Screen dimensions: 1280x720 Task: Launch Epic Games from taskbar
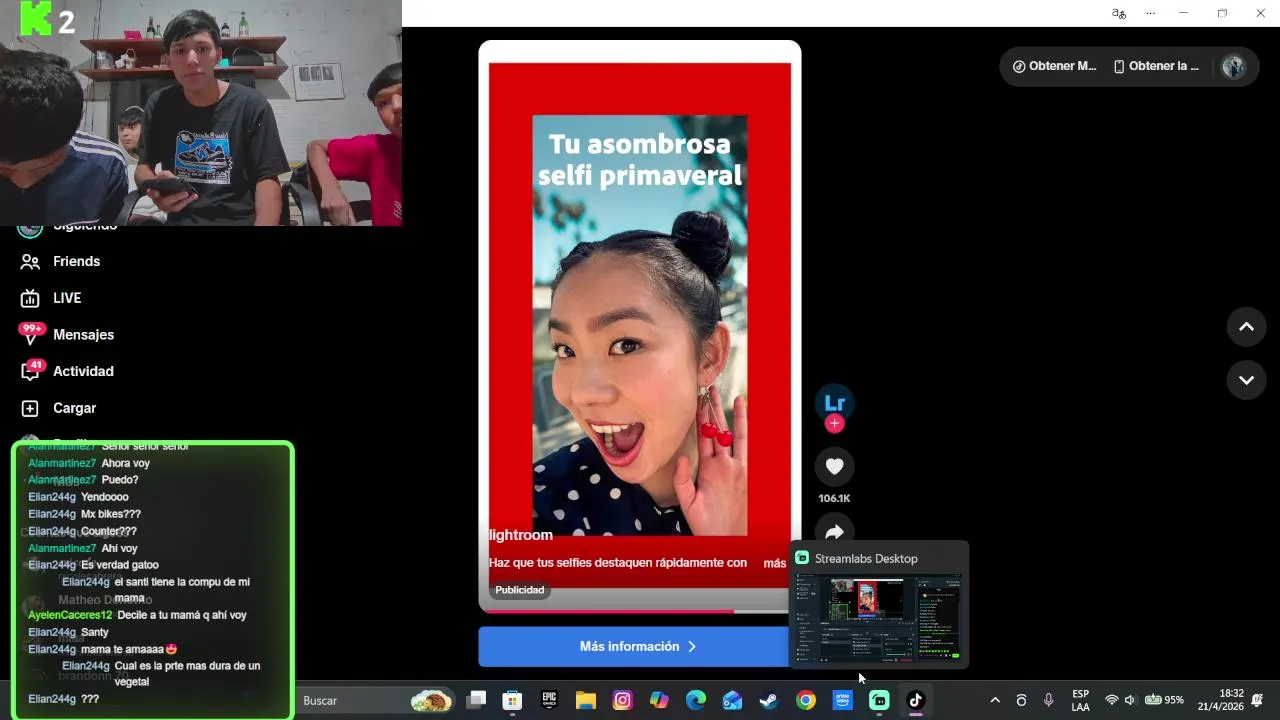549,700
